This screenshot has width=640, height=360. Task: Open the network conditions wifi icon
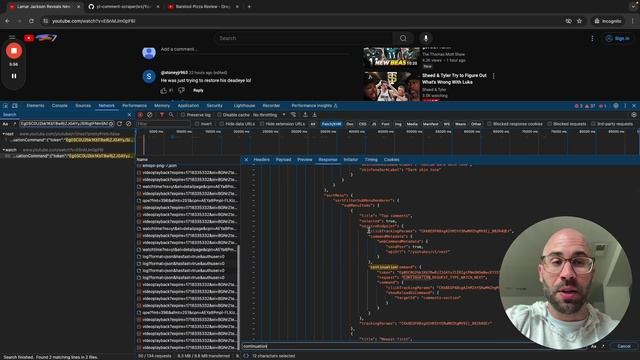click(293, 115)
